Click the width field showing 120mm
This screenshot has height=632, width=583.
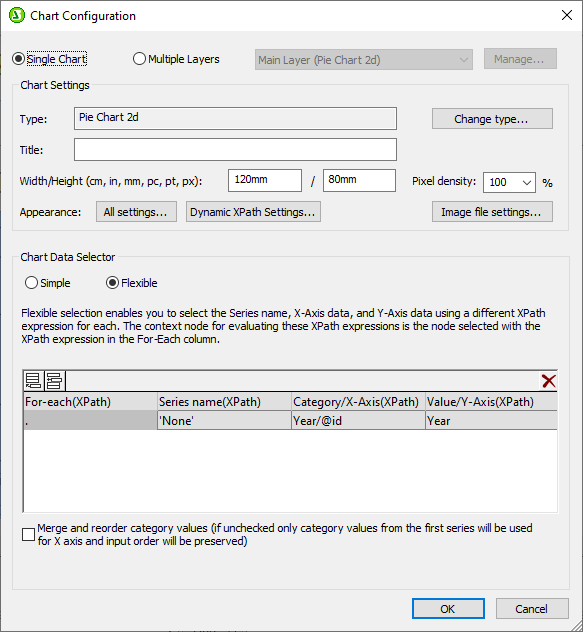coord(265,180)
